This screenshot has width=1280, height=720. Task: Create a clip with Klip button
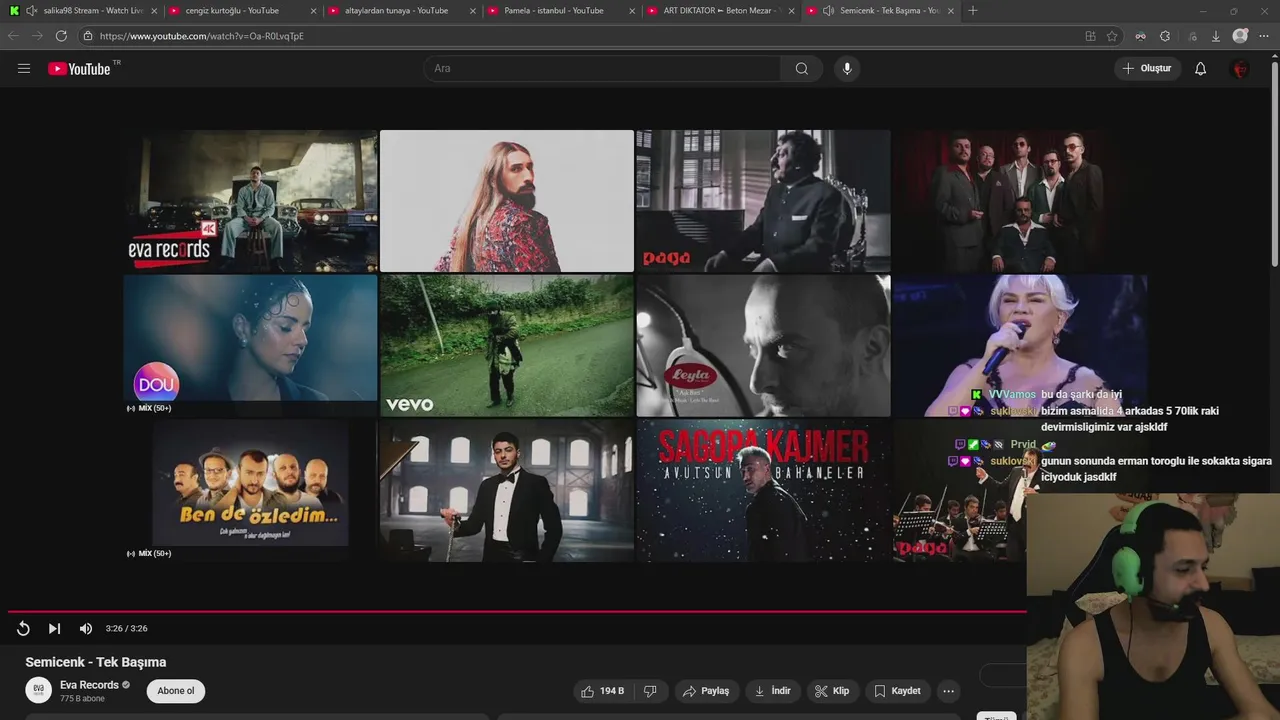click(832, 691)
